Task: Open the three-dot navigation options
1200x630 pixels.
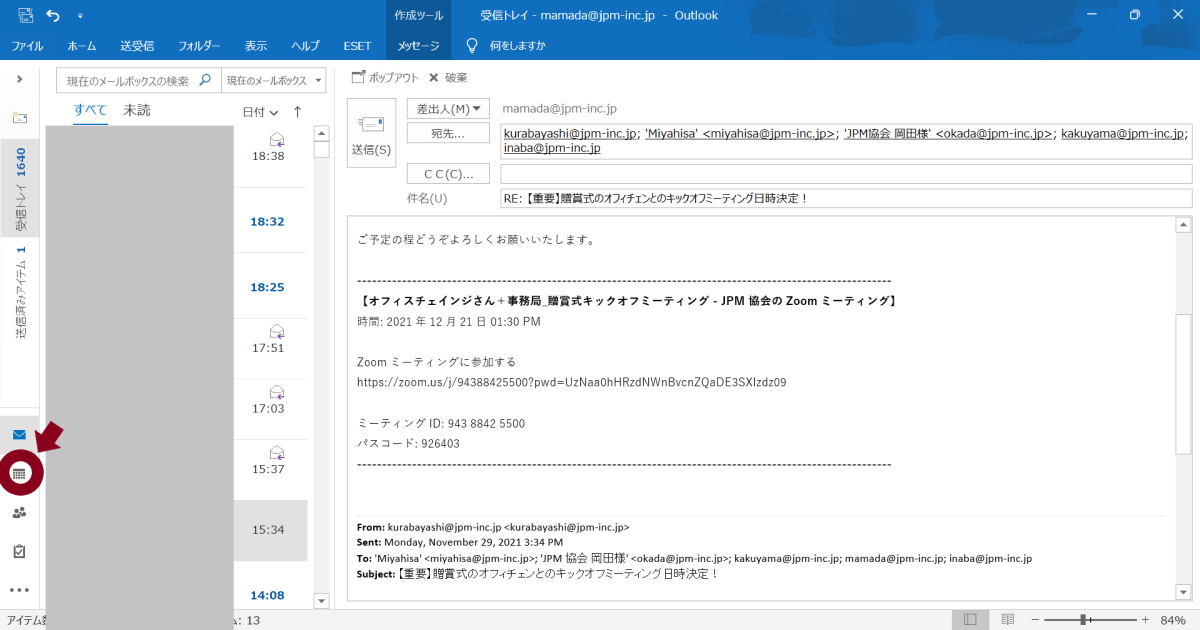Action: [x=19, y=590]
